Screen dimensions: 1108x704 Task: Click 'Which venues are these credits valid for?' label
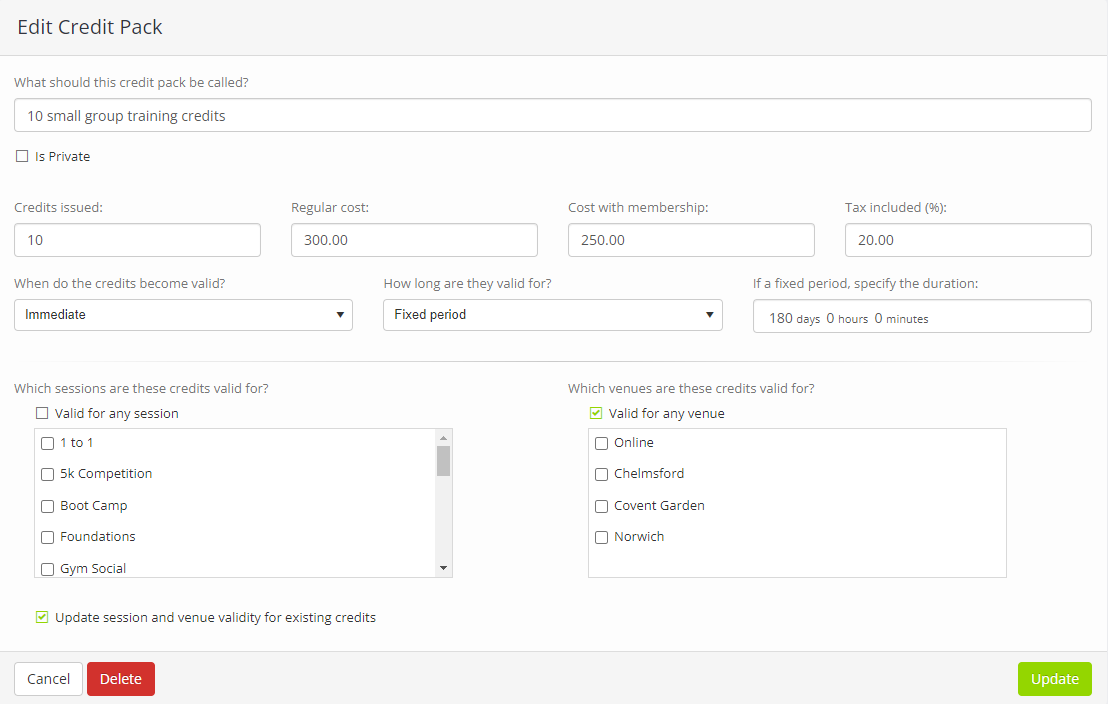pos(691,389)
